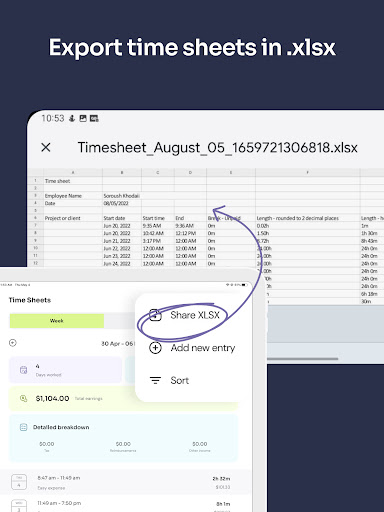Click the '12:12 PM' end time cell
384x512 pixels.
click(x=190, y=233)
